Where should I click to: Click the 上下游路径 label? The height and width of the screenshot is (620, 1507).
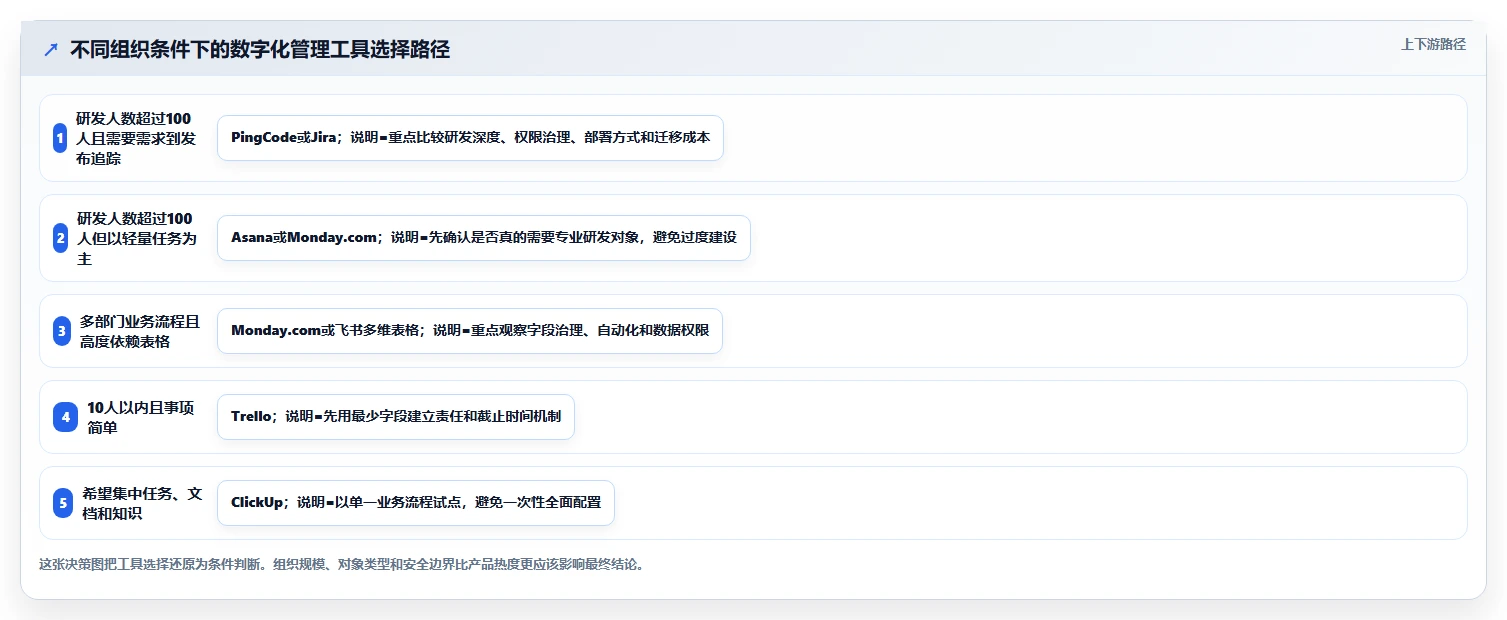pyautogui.click(x=1433, y=44)
